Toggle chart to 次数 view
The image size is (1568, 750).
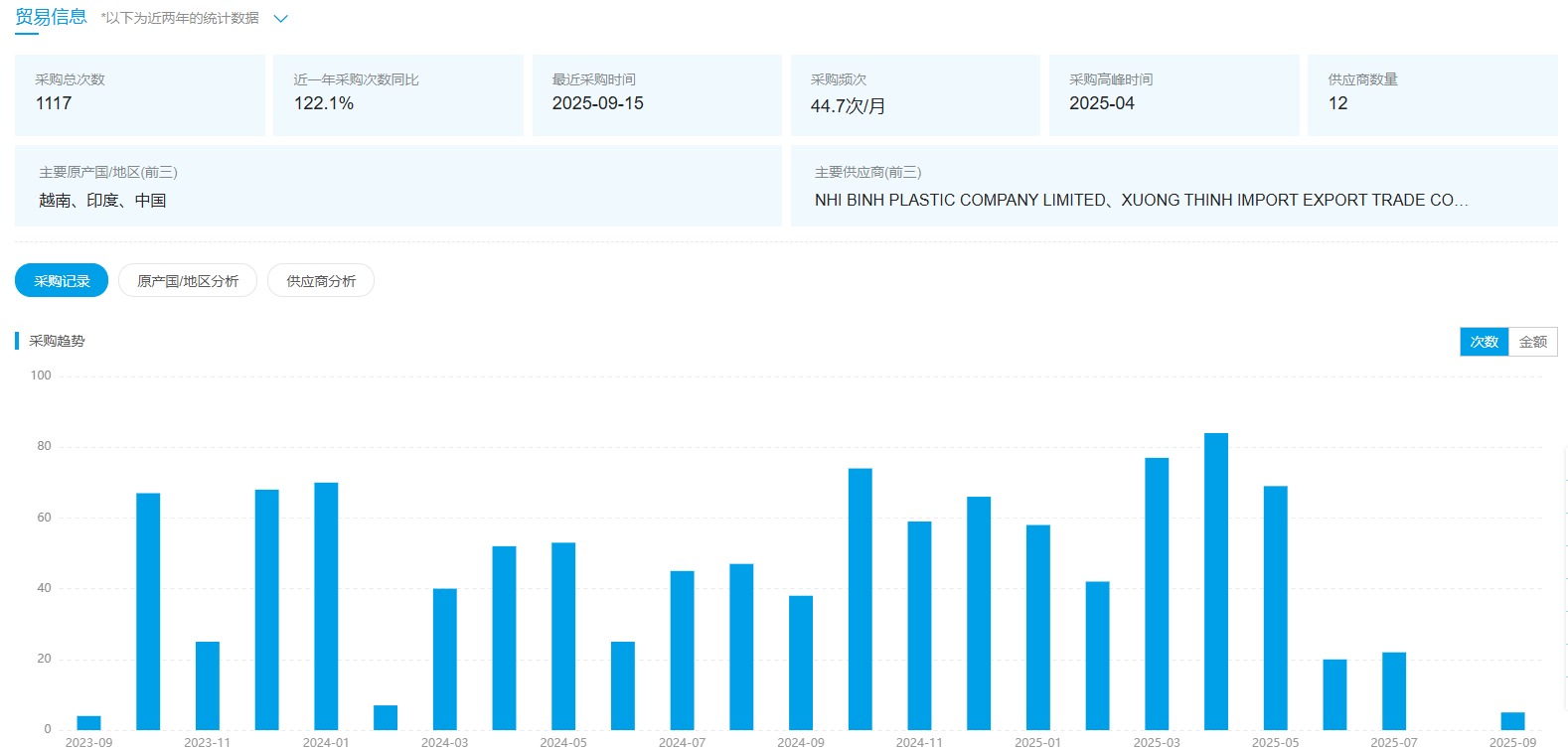coord(1484,342)
